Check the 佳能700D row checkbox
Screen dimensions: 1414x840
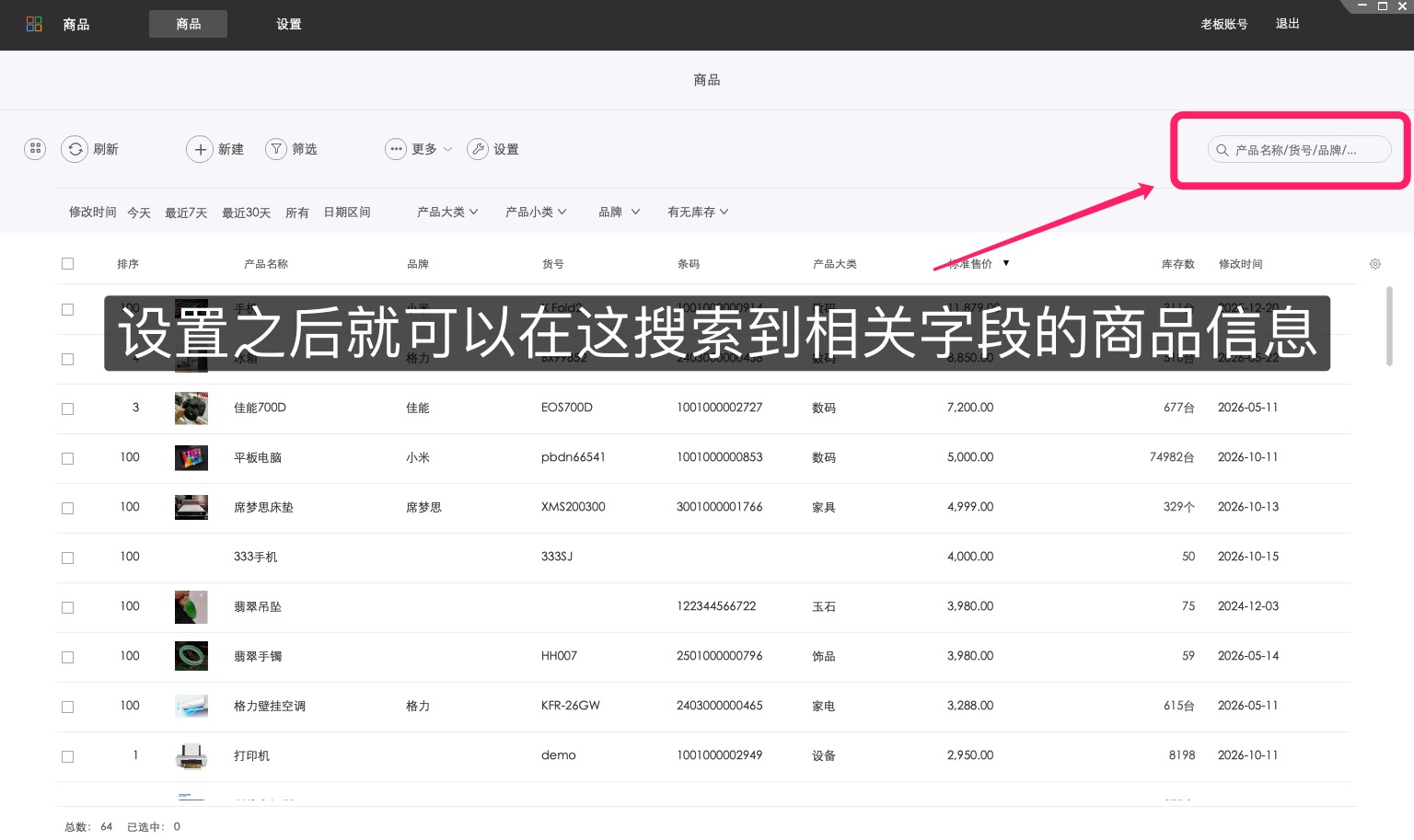[67, 408]
